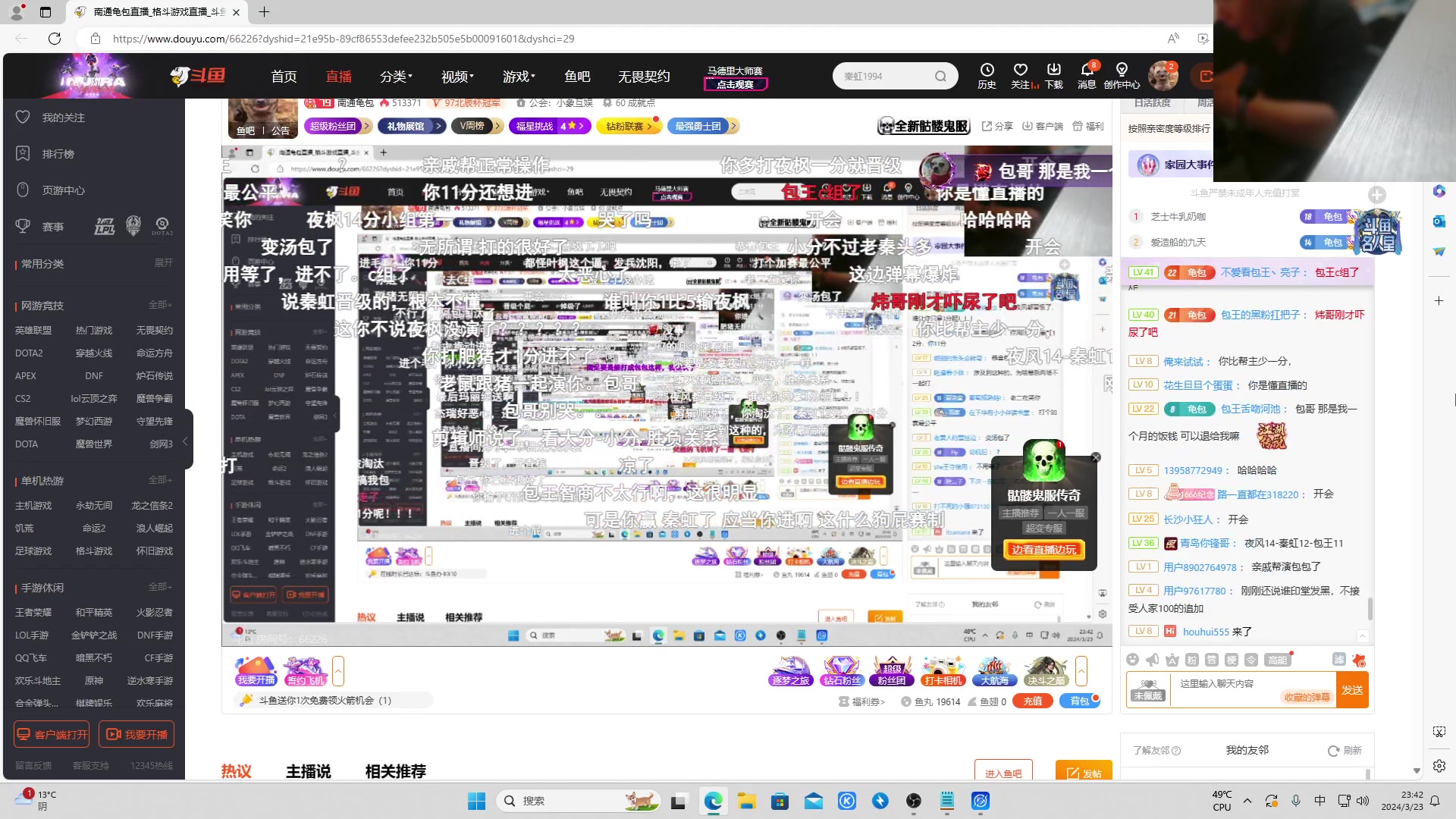Click the 未佩戴 fan badge selector

point(1148,689)
